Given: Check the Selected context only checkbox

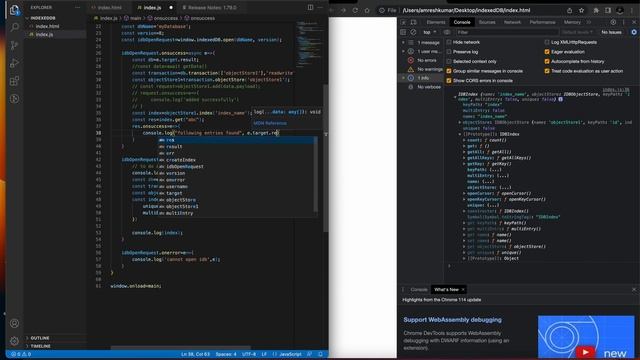Looking at the screenshot, I should [x=449, y=61].
